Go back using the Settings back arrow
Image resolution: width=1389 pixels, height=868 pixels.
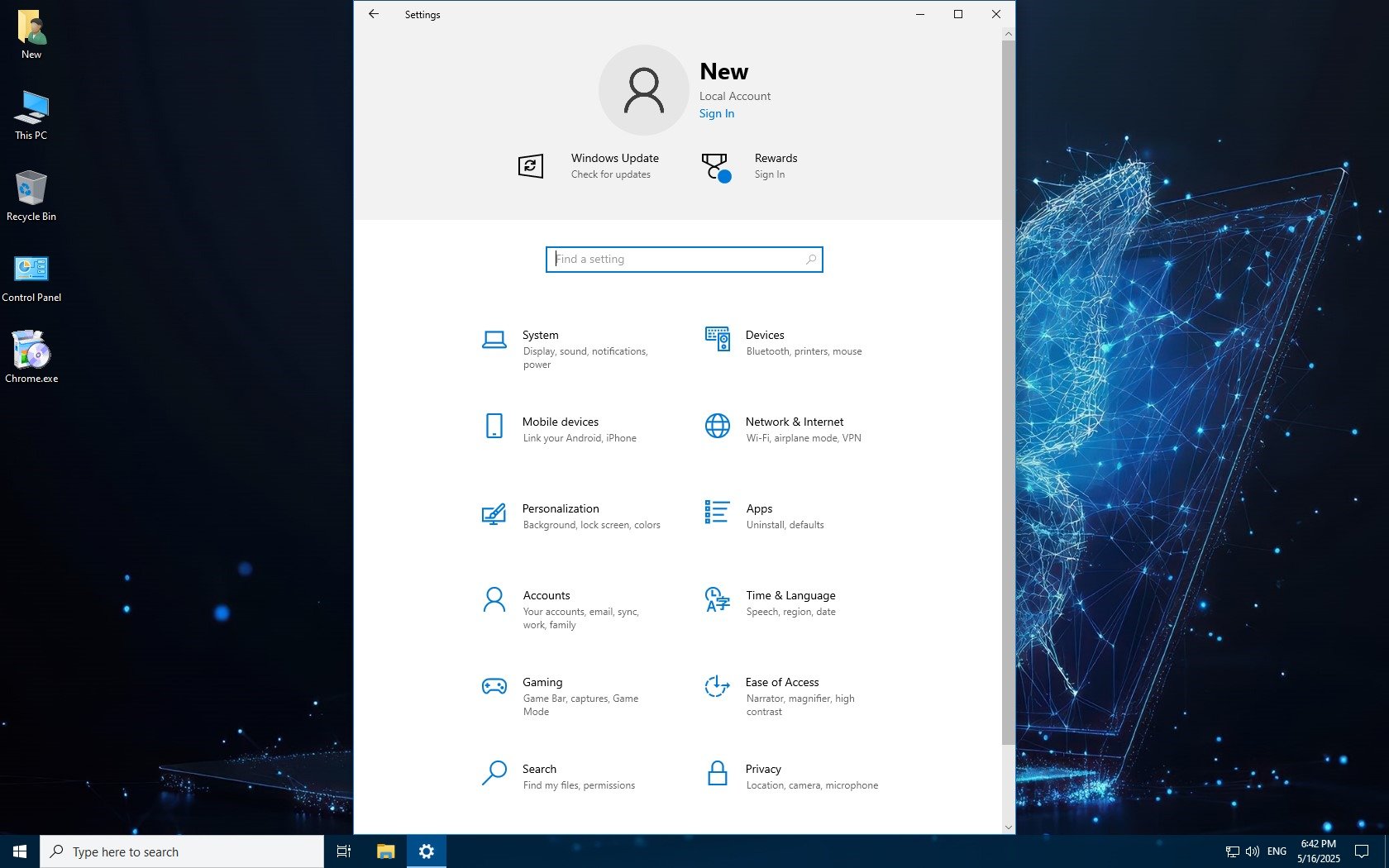click(x=374, y=14)
